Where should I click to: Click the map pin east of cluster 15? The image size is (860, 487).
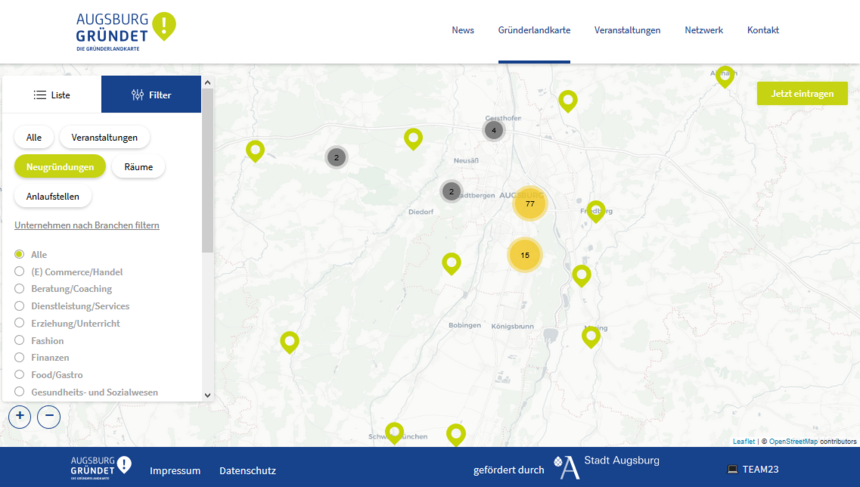click(581, 275)
